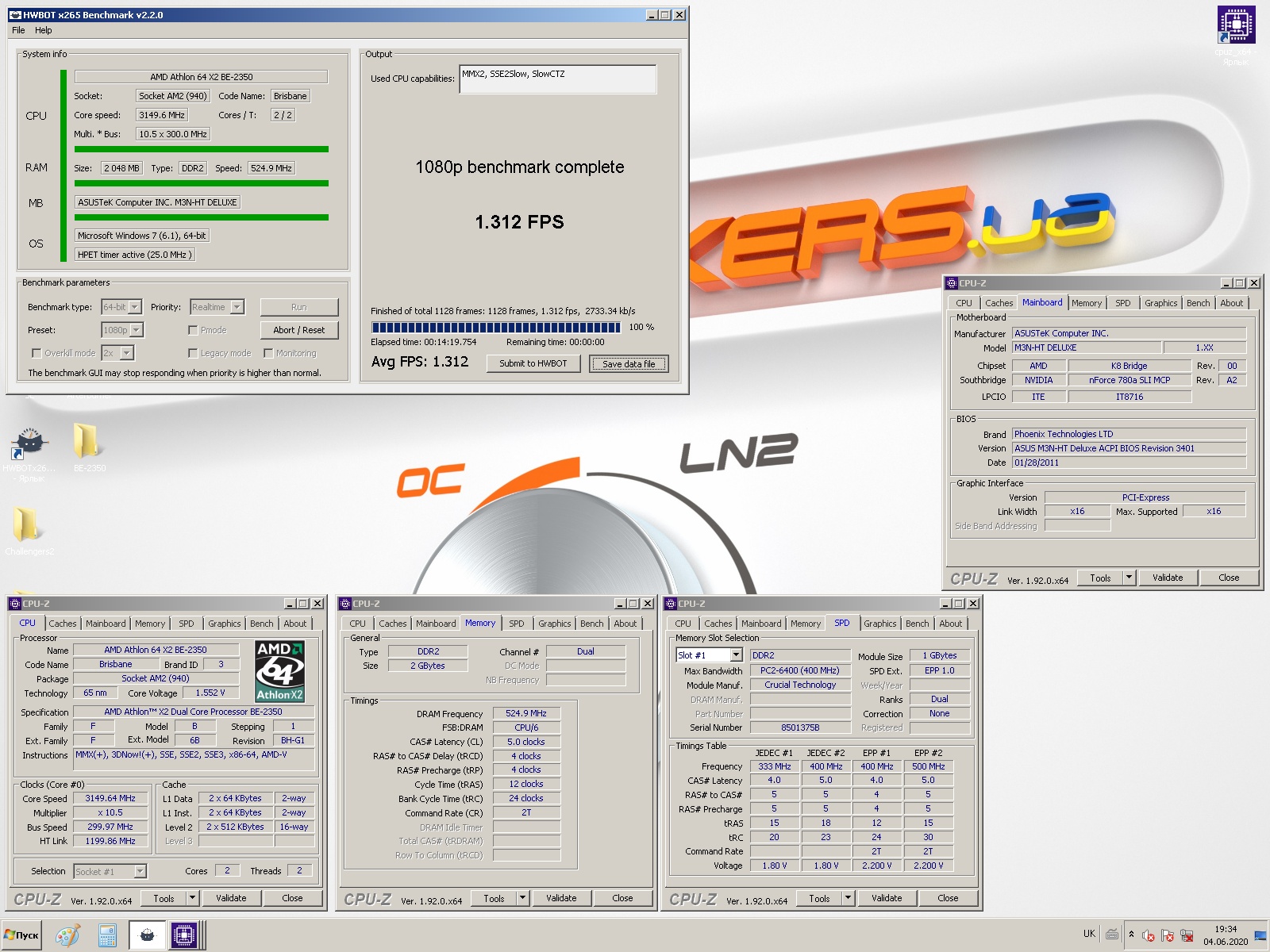
Task: Click Validate in Memory CPU-Z window
Action: coord(561,898)
